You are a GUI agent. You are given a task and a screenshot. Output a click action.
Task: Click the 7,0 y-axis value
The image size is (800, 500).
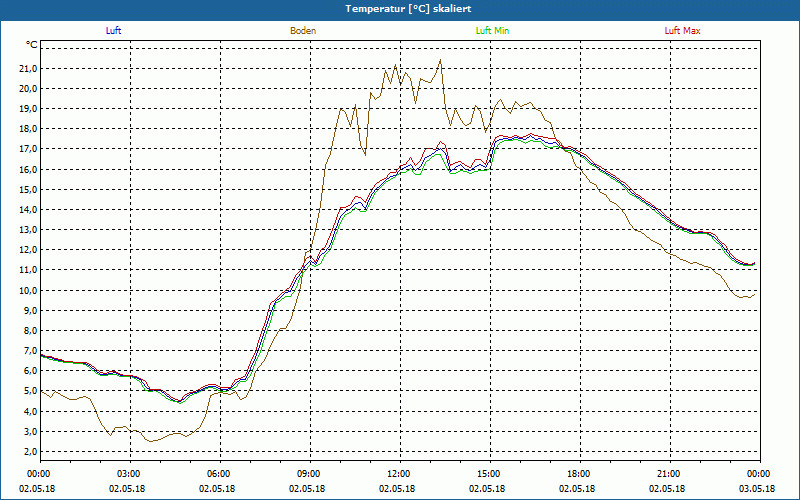(30, 351)
